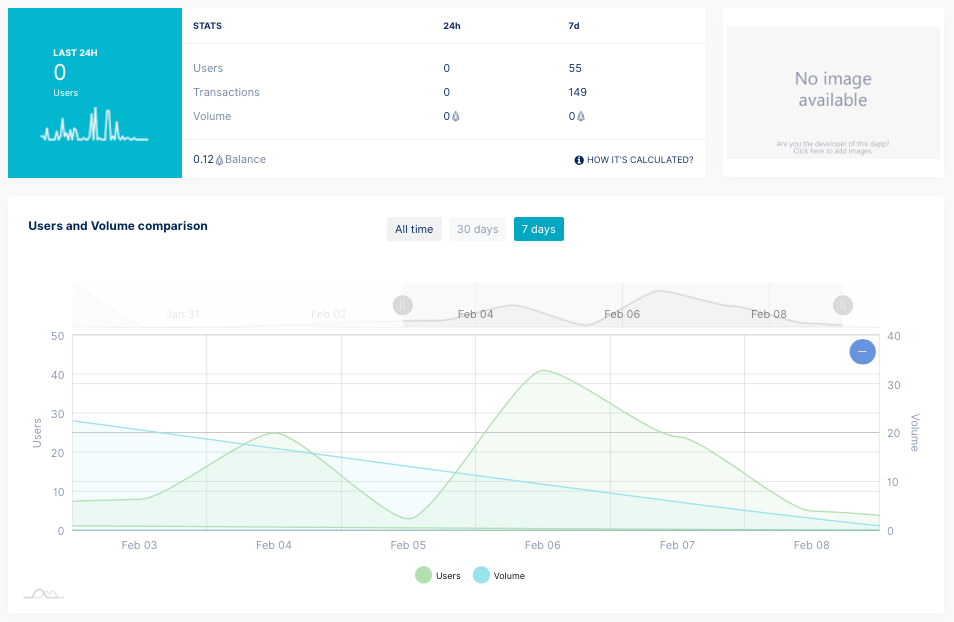Toggle the Users legend label text

point(448,576)
